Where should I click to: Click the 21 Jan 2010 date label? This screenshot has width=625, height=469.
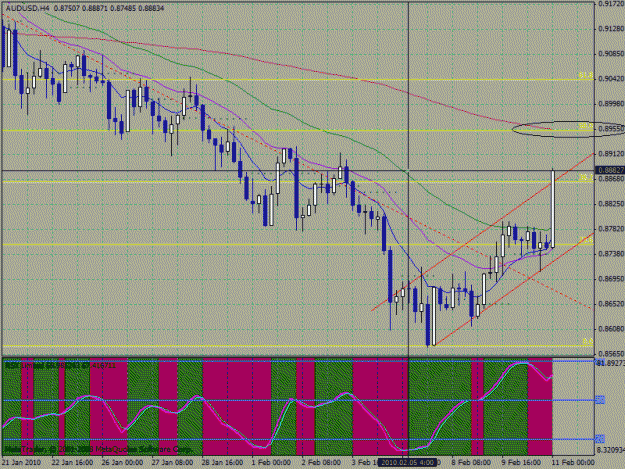point(21,463)
